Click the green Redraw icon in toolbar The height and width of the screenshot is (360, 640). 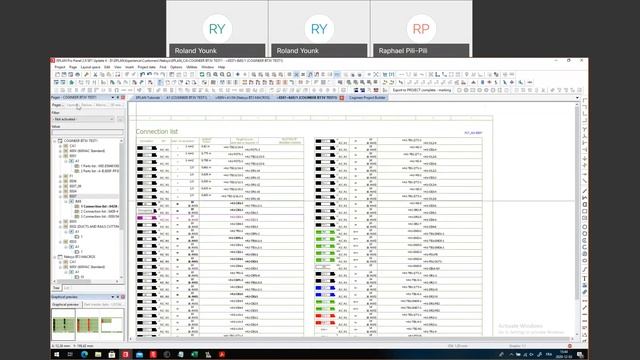(202, 75)
